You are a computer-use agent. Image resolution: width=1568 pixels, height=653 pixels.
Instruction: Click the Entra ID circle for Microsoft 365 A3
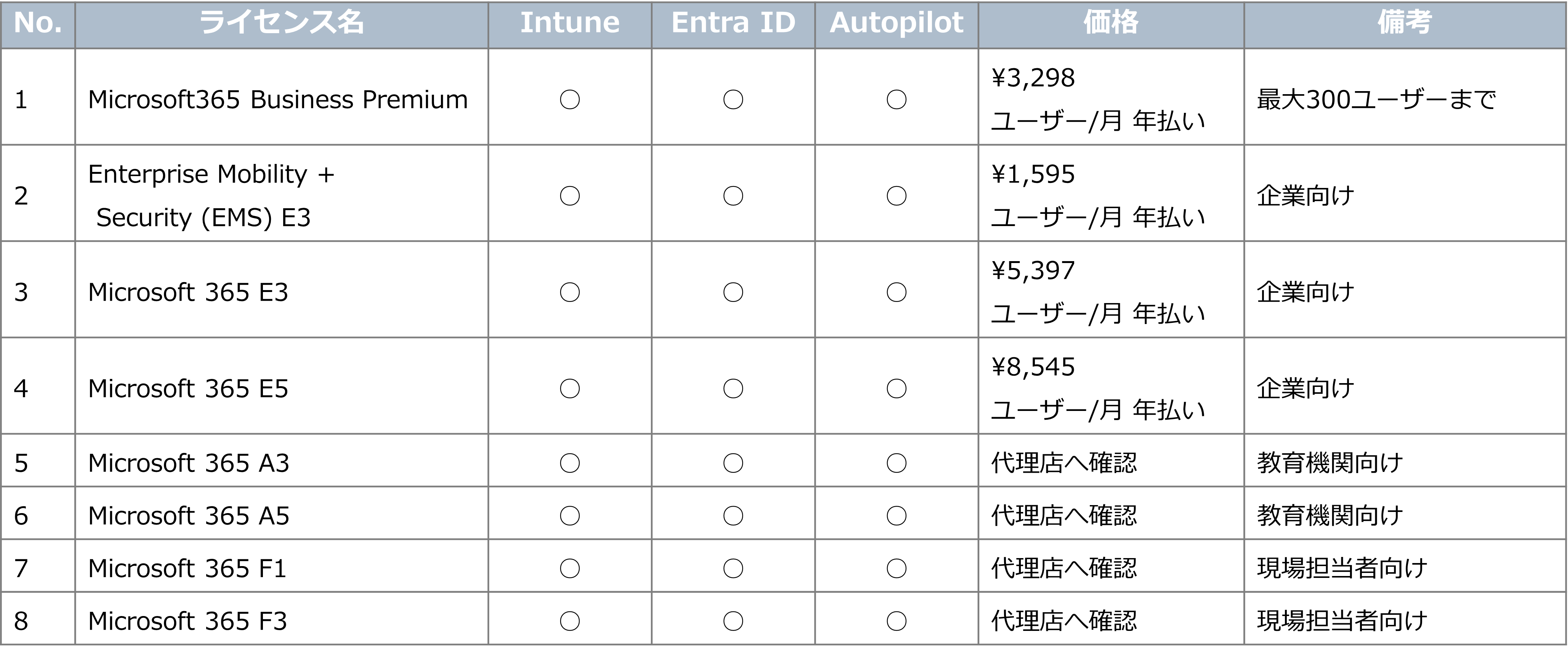click(x=733, y=463)
